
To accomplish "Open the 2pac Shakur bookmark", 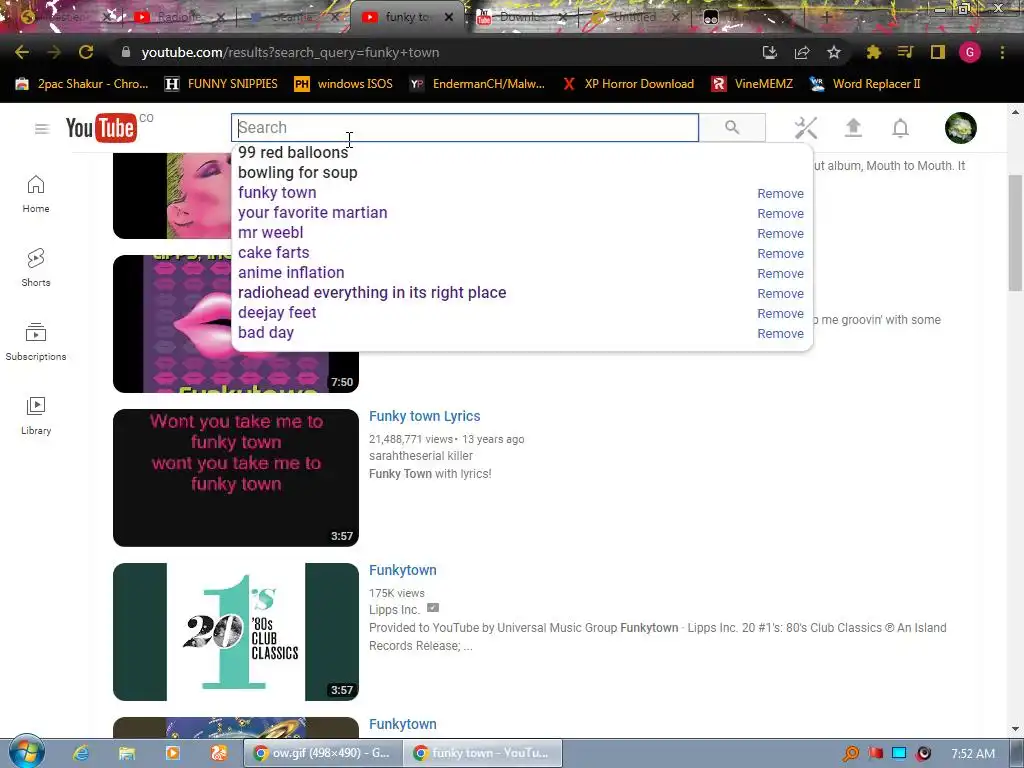I will [x=82, y=84].
